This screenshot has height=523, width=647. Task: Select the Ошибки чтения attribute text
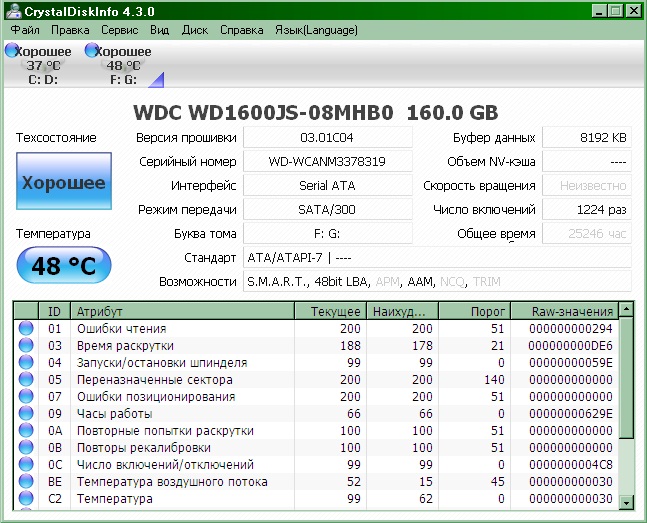tap(122, 329)
